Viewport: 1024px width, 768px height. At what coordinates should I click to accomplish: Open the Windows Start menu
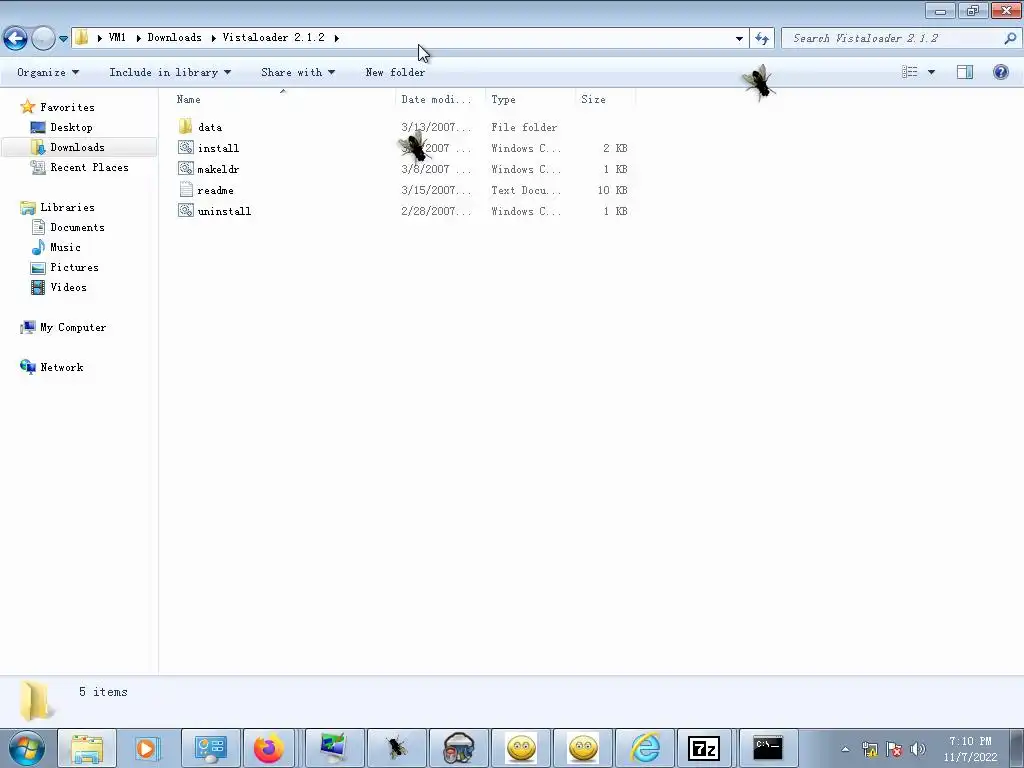(27, 748)
